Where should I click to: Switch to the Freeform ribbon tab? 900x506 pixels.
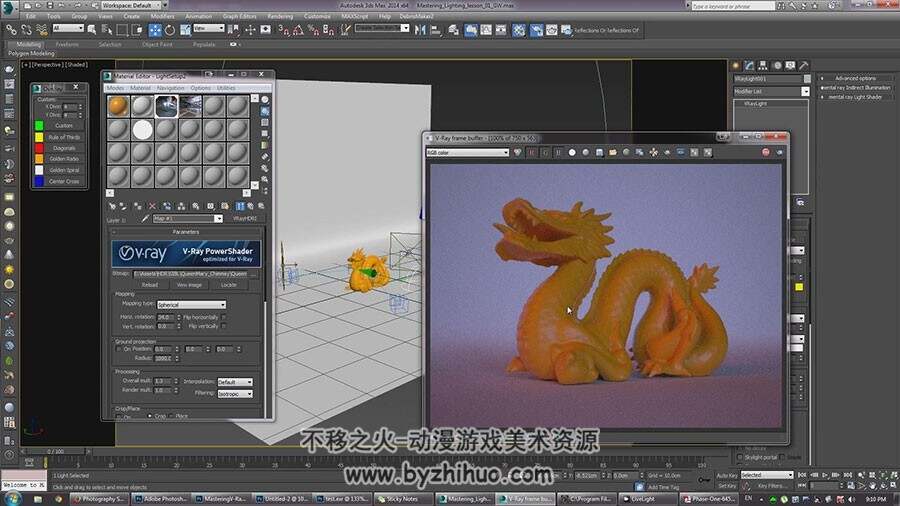coord(67,44)
